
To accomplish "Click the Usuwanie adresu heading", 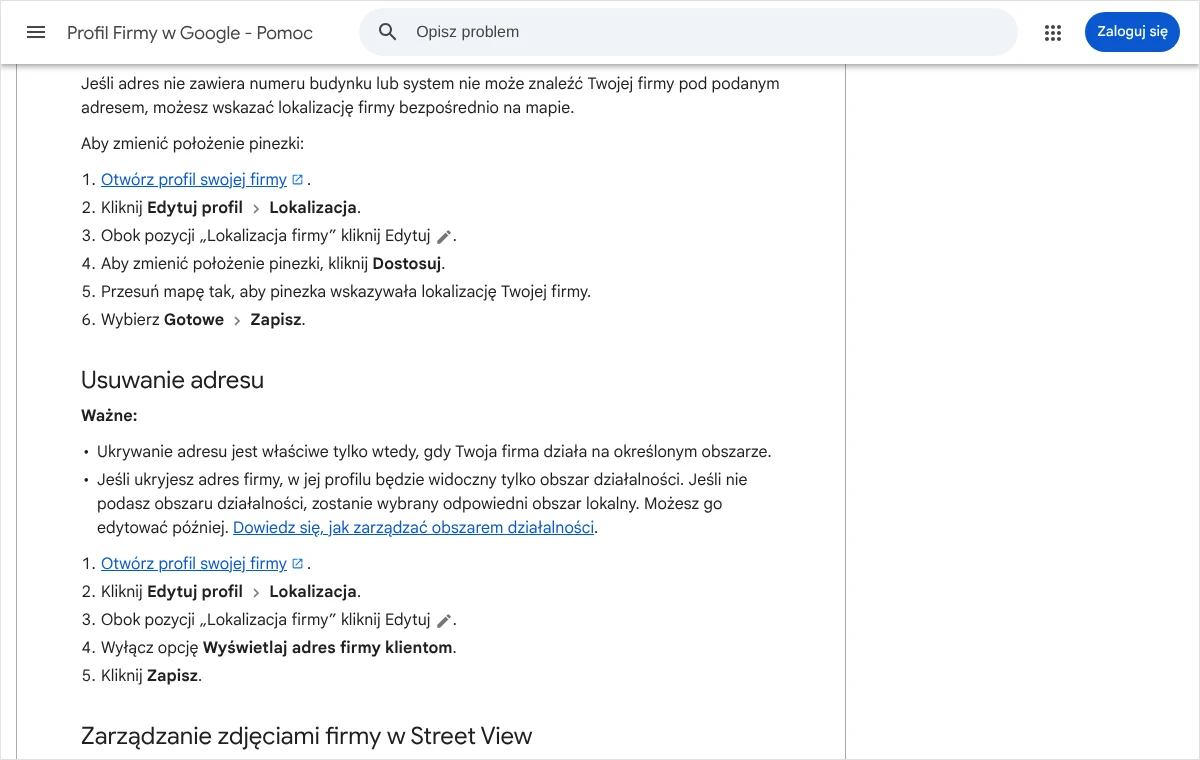I will [x=172, y=380].
